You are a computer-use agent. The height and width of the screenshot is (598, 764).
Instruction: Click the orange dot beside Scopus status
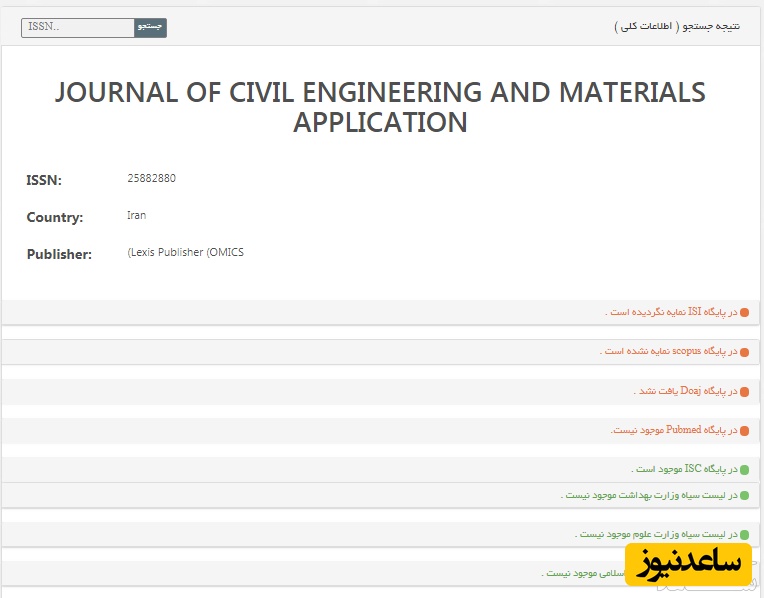[x=744, y=352]
